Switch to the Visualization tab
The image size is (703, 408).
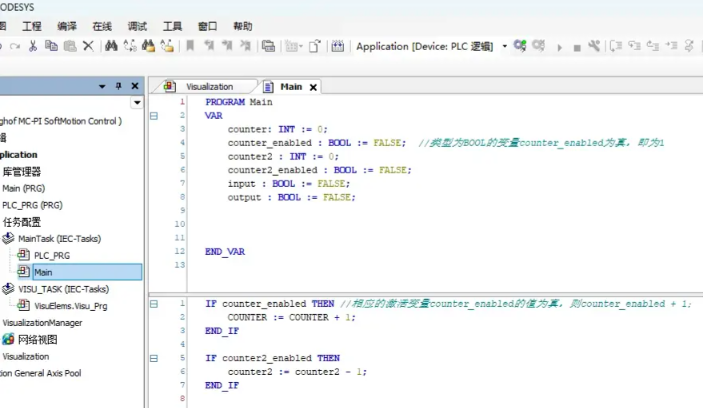click(208, 87)
